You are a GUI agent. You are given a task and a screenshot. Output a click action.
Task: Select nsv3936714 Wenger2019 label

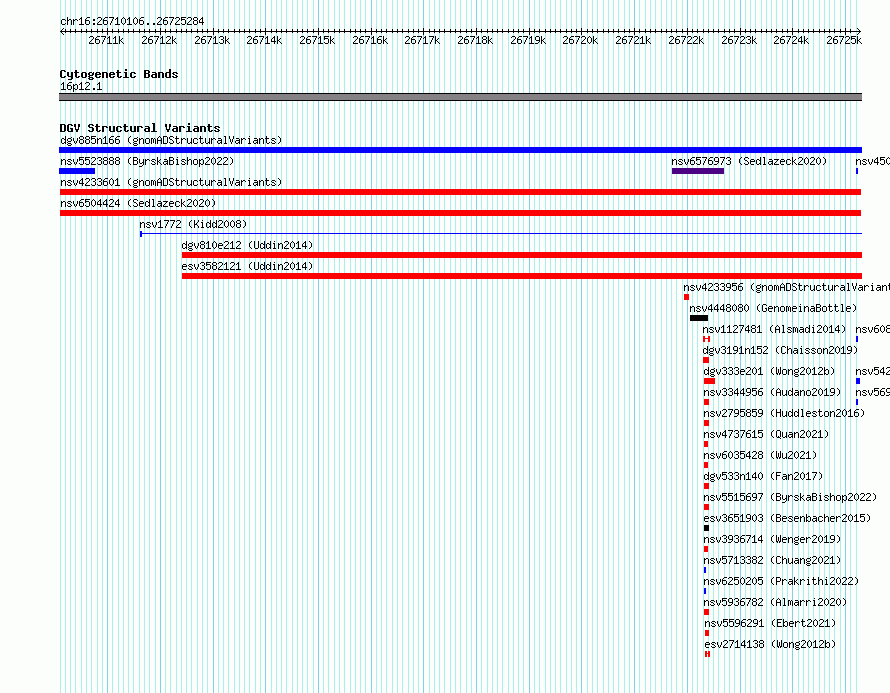(x=772, y=539)
